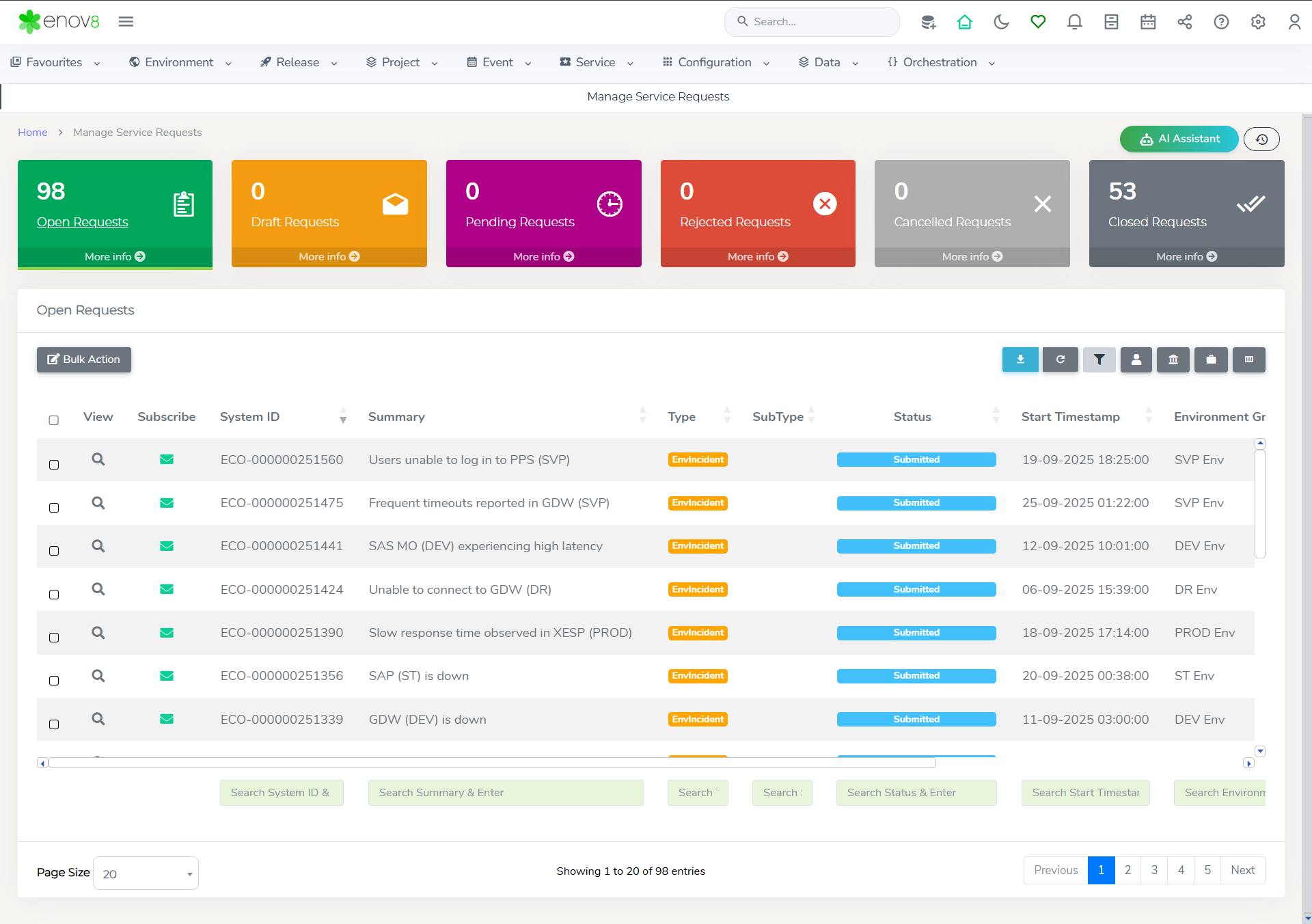Click the download export icon button

click(x=1020, y=359)
